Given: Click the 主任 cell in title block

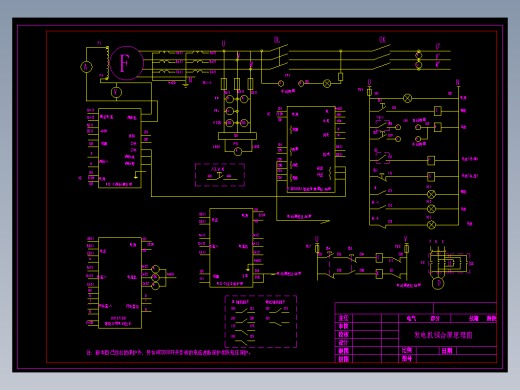Looking at the screenshot, I should point(343,318).
